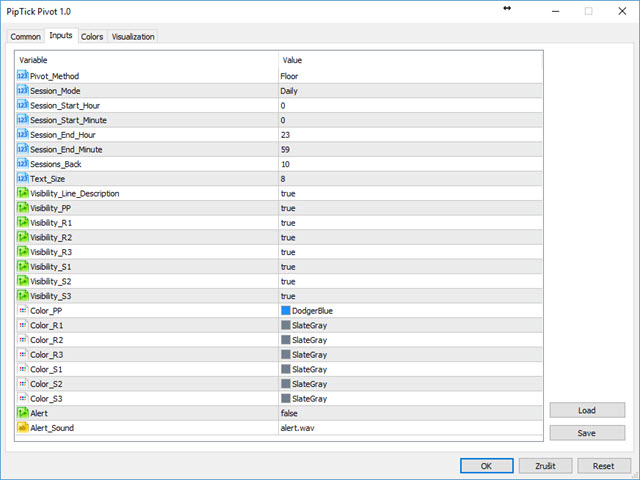Click the green icon beside Visibility_S2
This screenshot has height=480, width=640.
22,281
